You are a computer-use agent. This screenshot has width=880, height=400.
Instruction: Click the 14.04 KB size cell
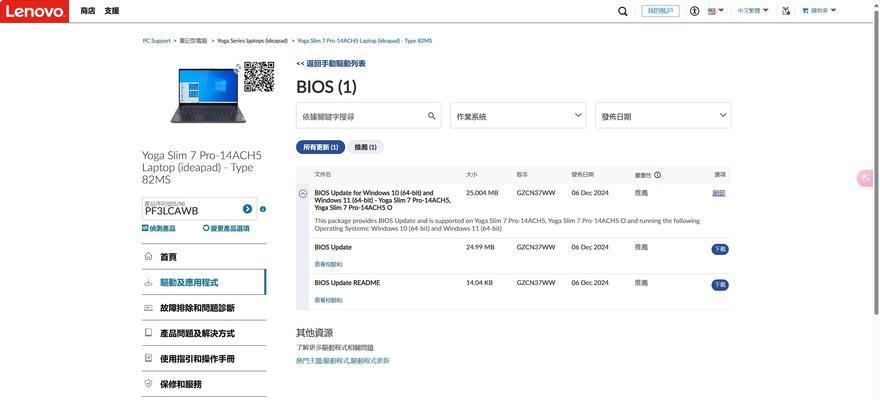click(x=479, y=283)
